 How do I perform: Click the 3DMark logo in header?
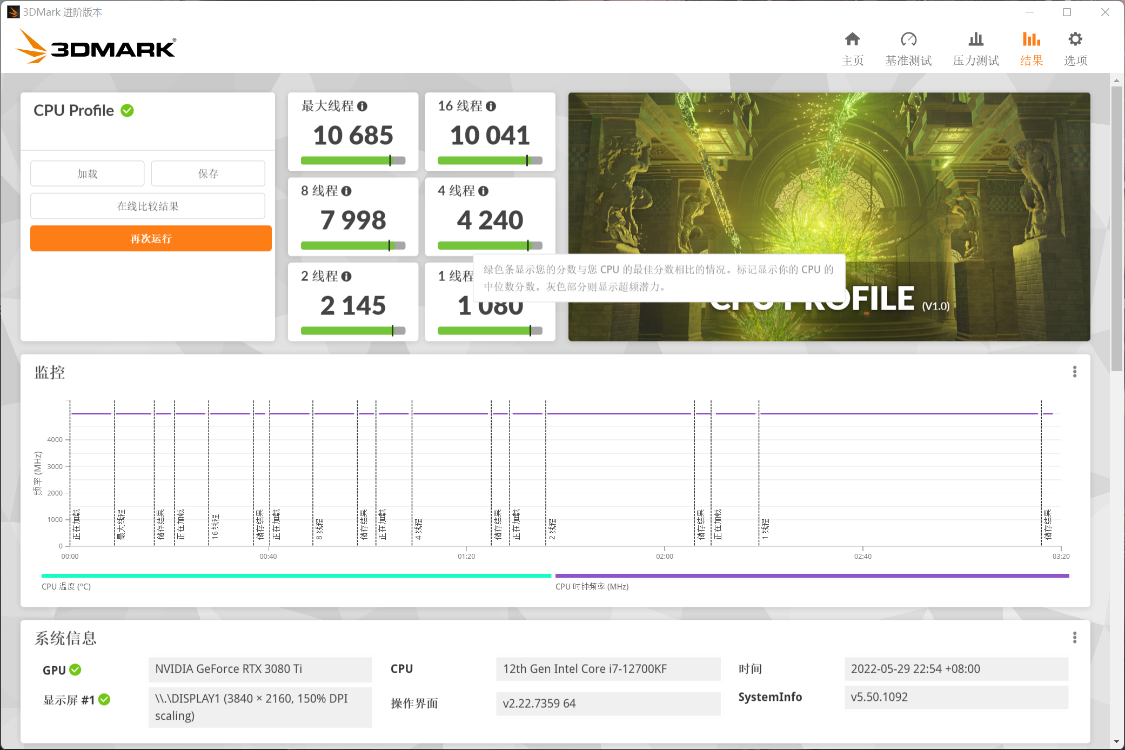pyautogui.click(x=96, y=47)
